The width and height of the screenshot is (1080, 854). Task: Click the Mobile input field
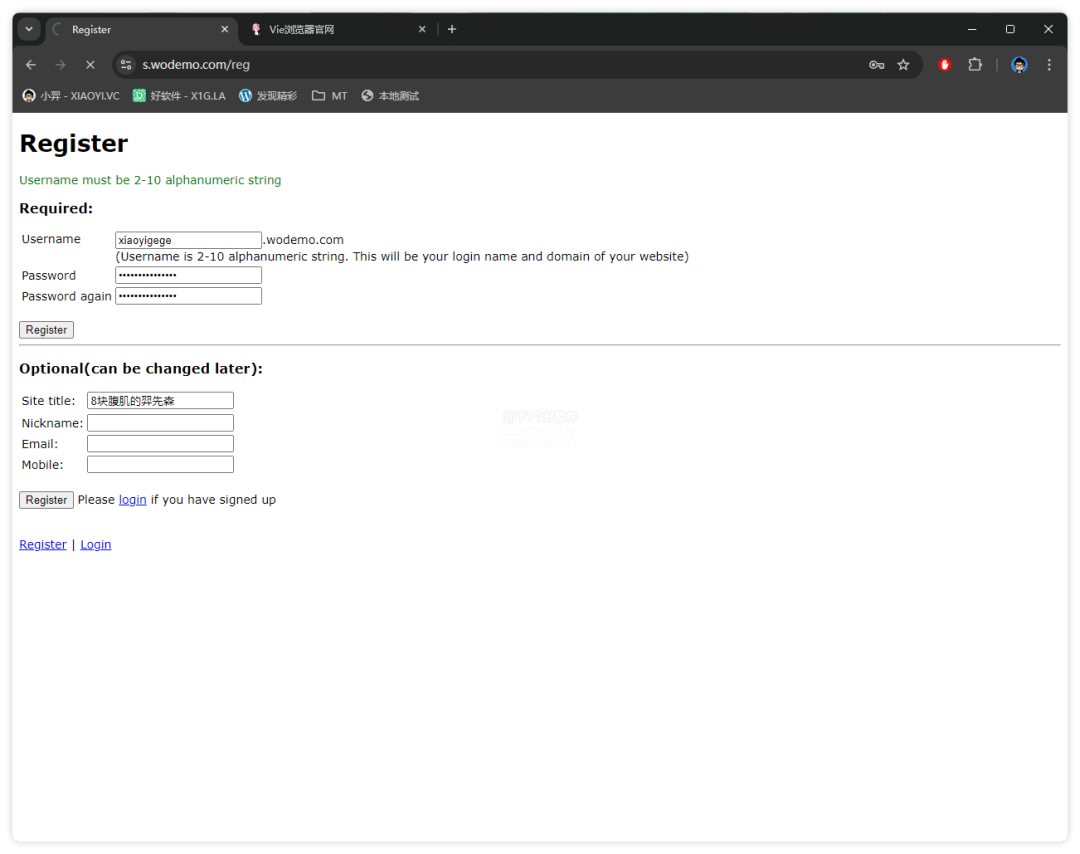(160, 464)
